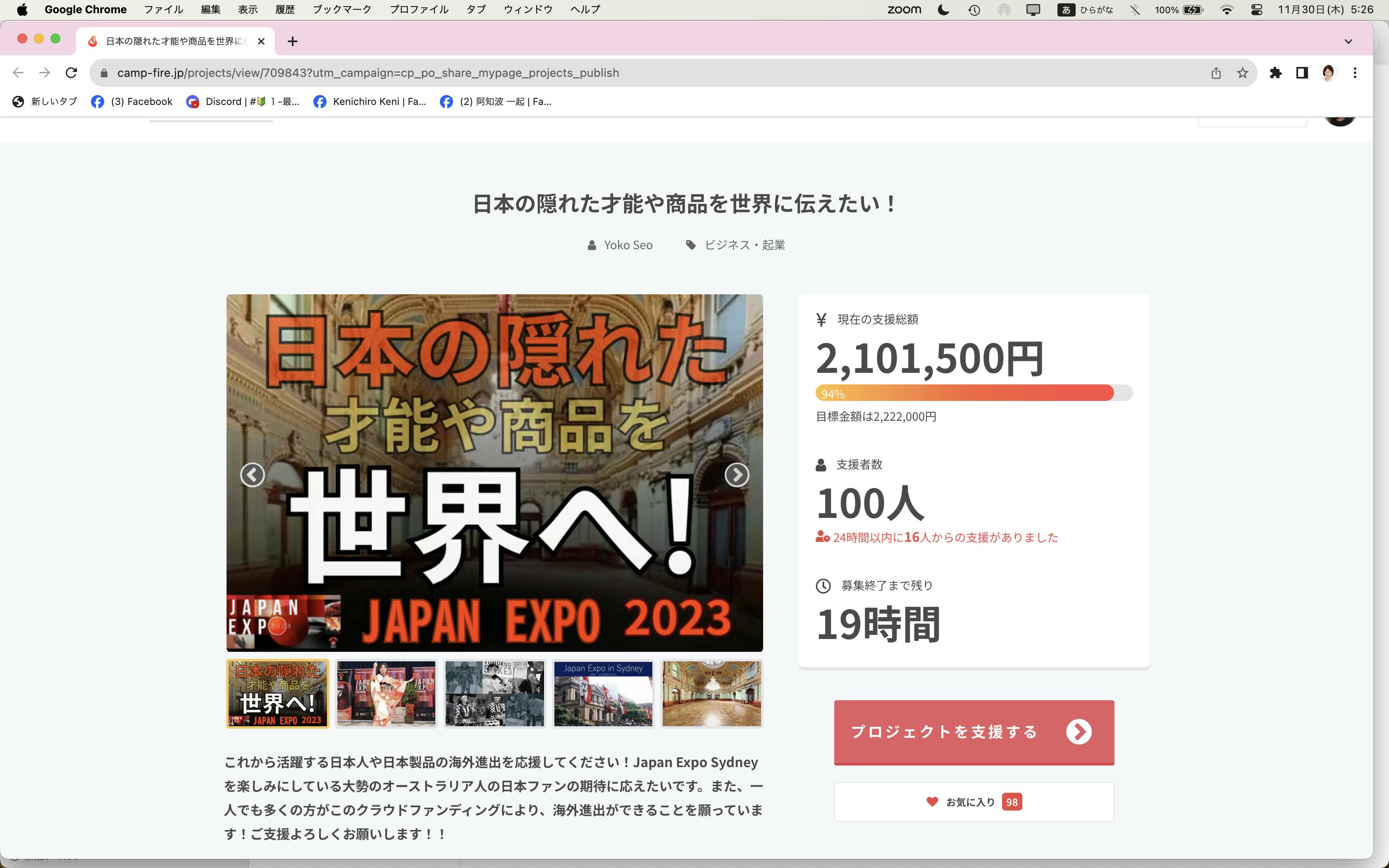This screenshot has height=868, width=1389.
Task: Select Japan Expo in Sydney thumbnail
Action: point(603,694)
